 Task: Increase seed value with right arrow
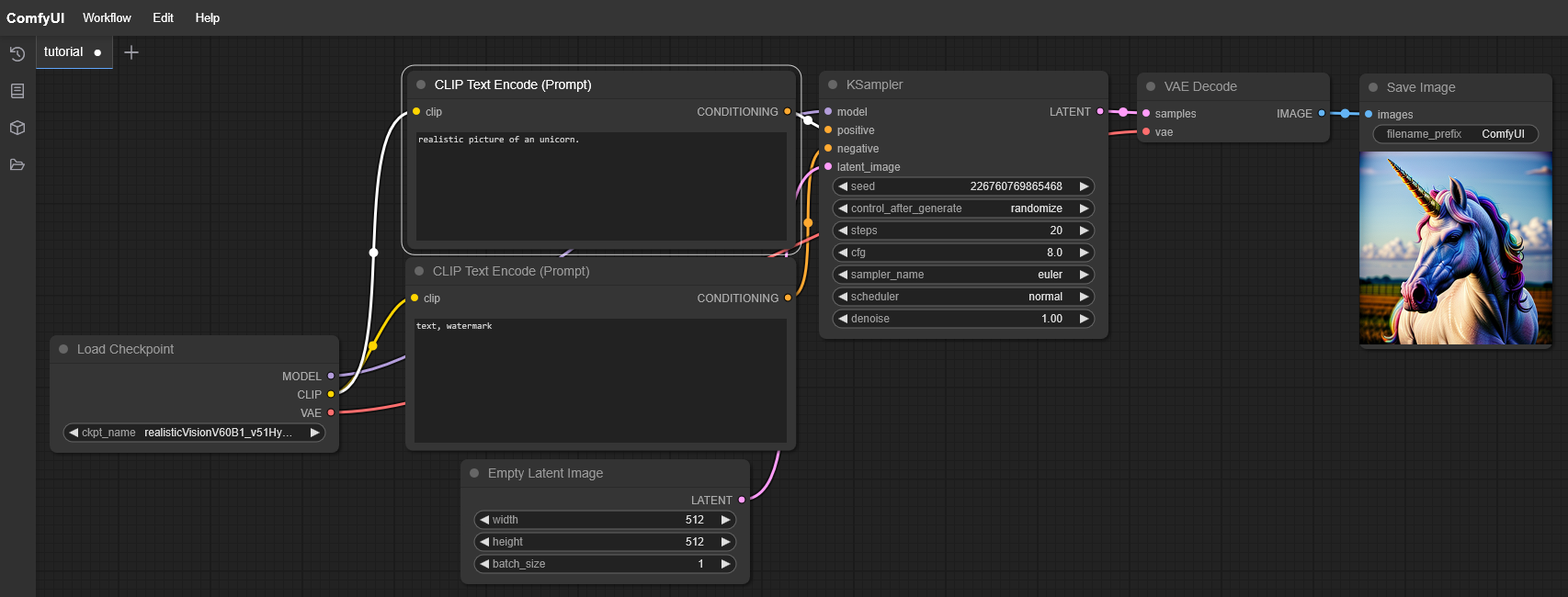click(x=1084, y=186)
